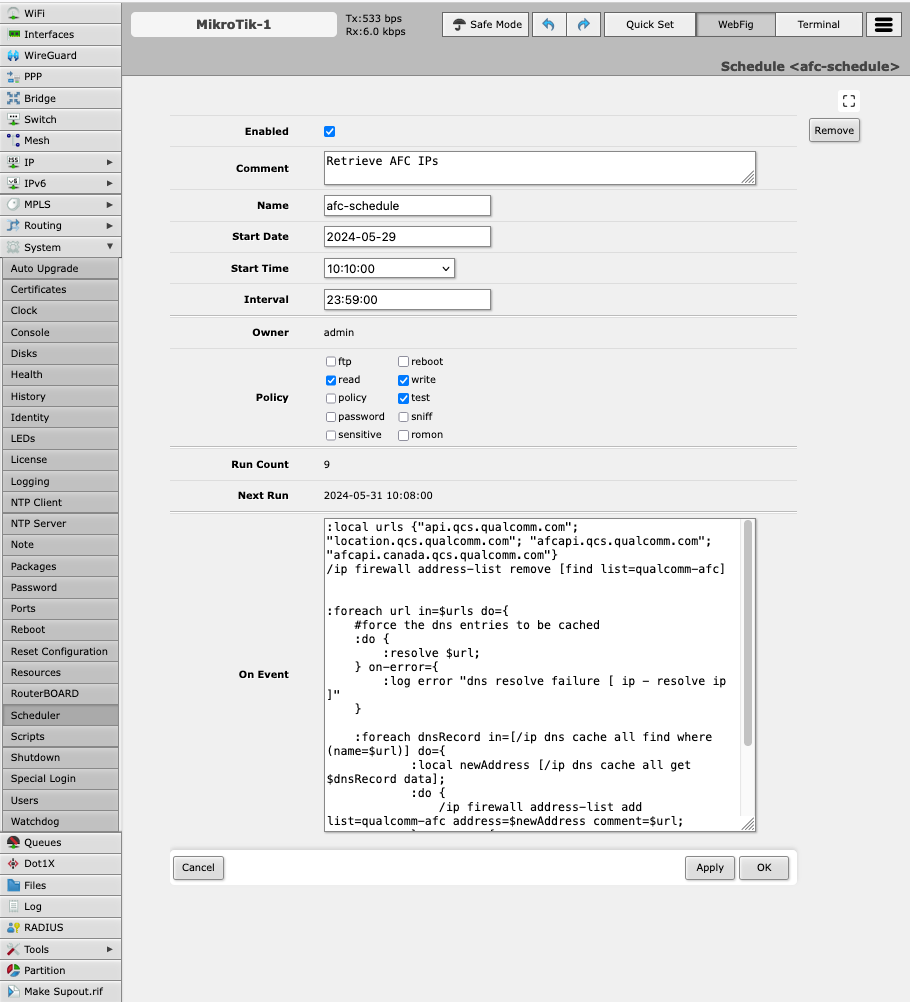
Task: Open Queues in the sidebar
Action: (x=60, y=843)
